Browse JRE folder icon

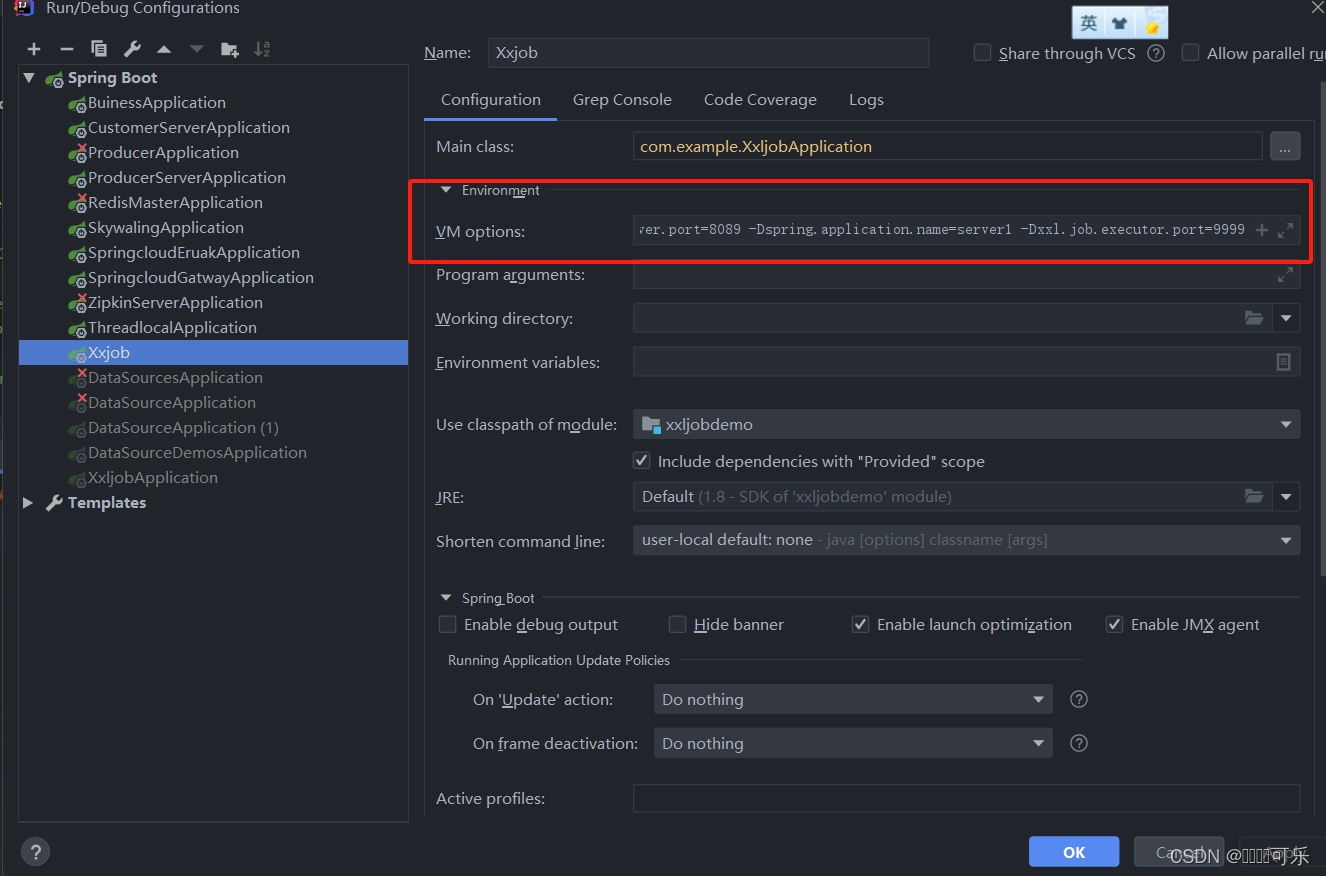click(1254, 496)
